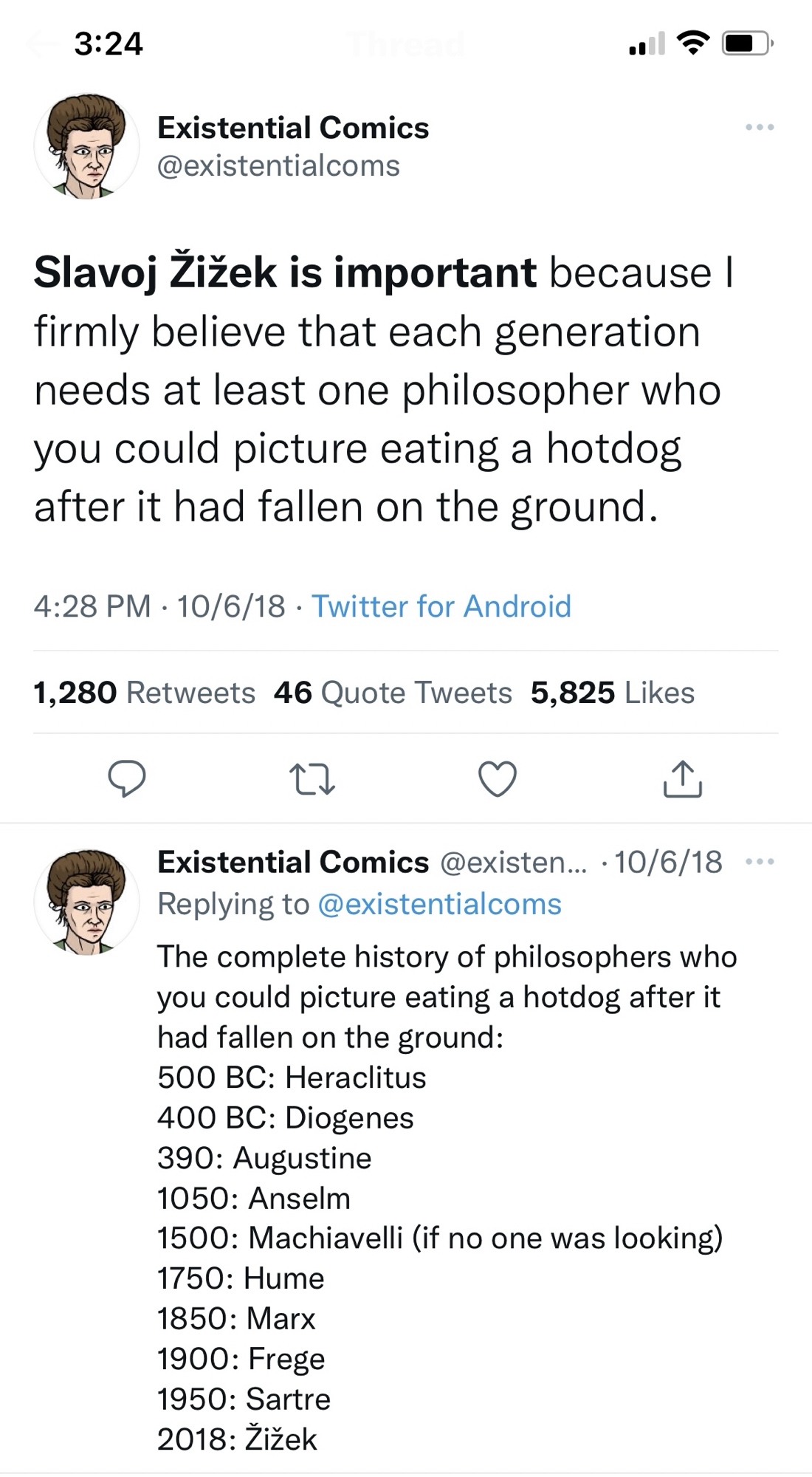Open reply tweet's three-dot more menu
This screenshot has height=1477, width=812.
click(760, 862)
